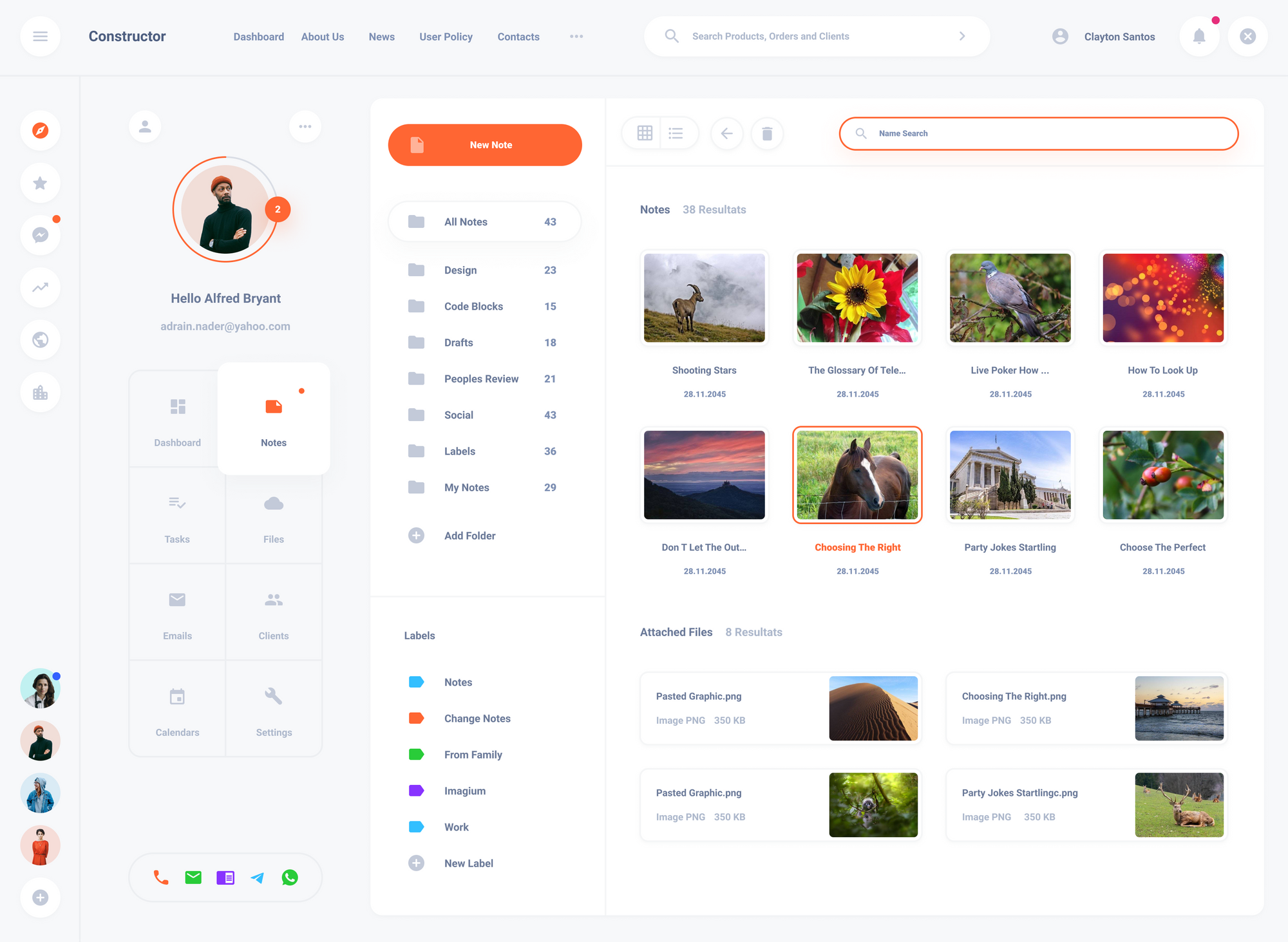Click the back arrow icon above notes
This screenshot has width=1288, height=942.
pos(727,133)
